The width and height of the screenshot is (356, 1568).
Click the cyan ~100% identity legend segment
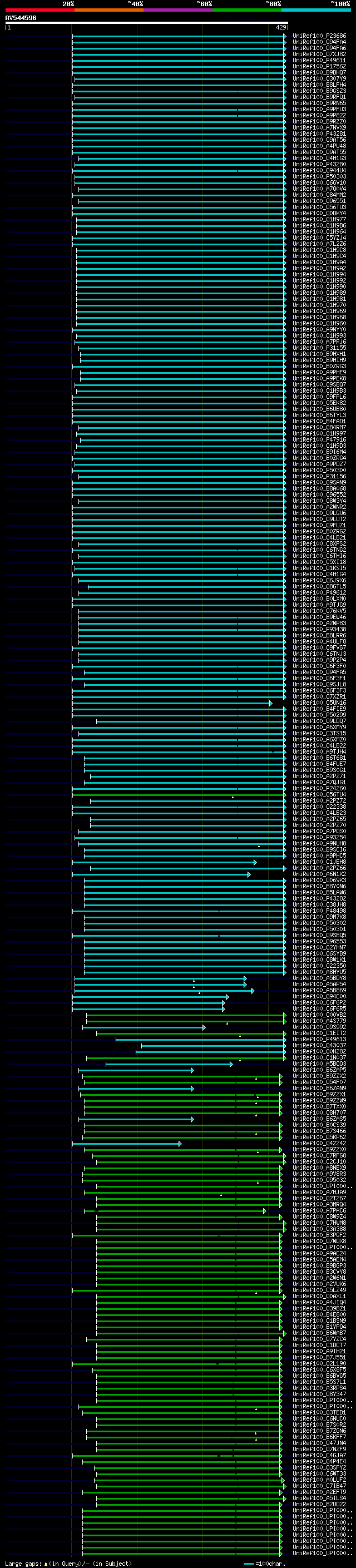[316, 10]
